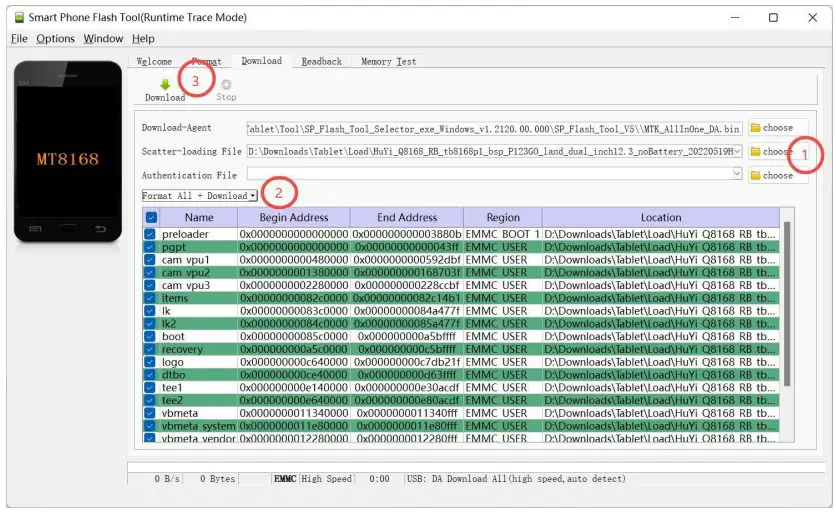Switch to the Memory Test tab
This screenshot has height=513, width=836.
tap(388, 62)
